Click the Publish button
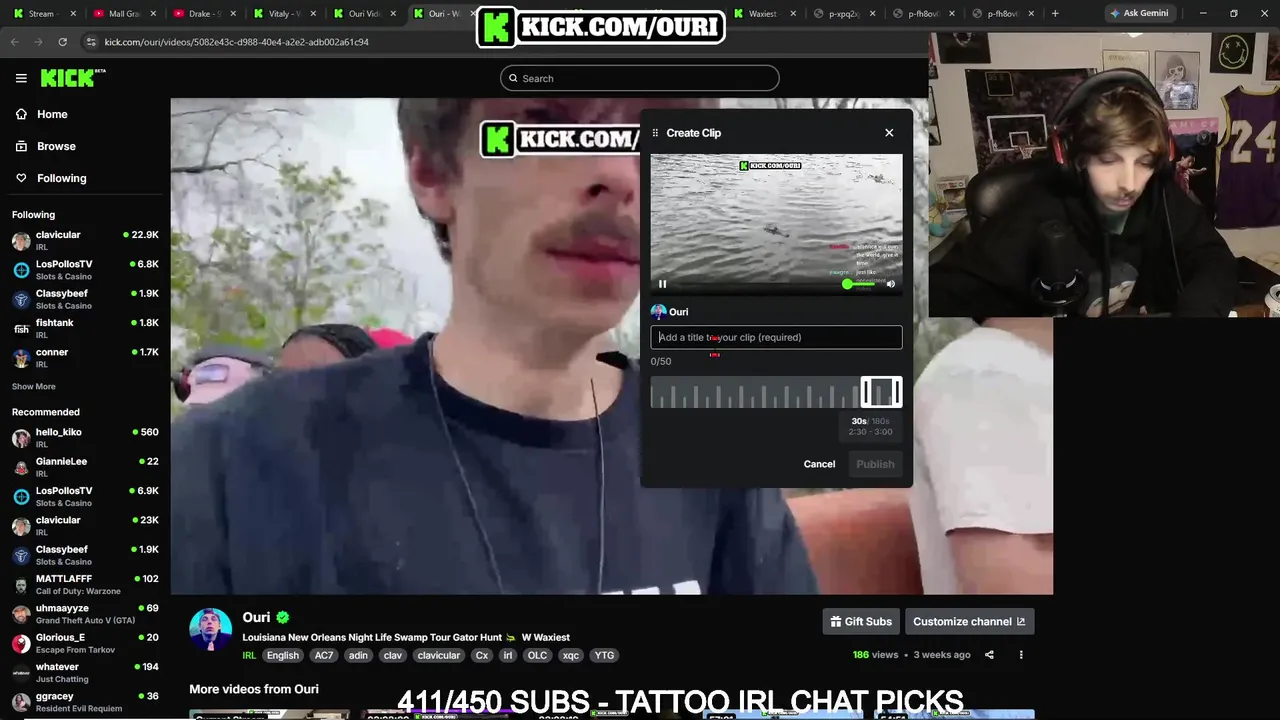 click(x=875, y=464)
